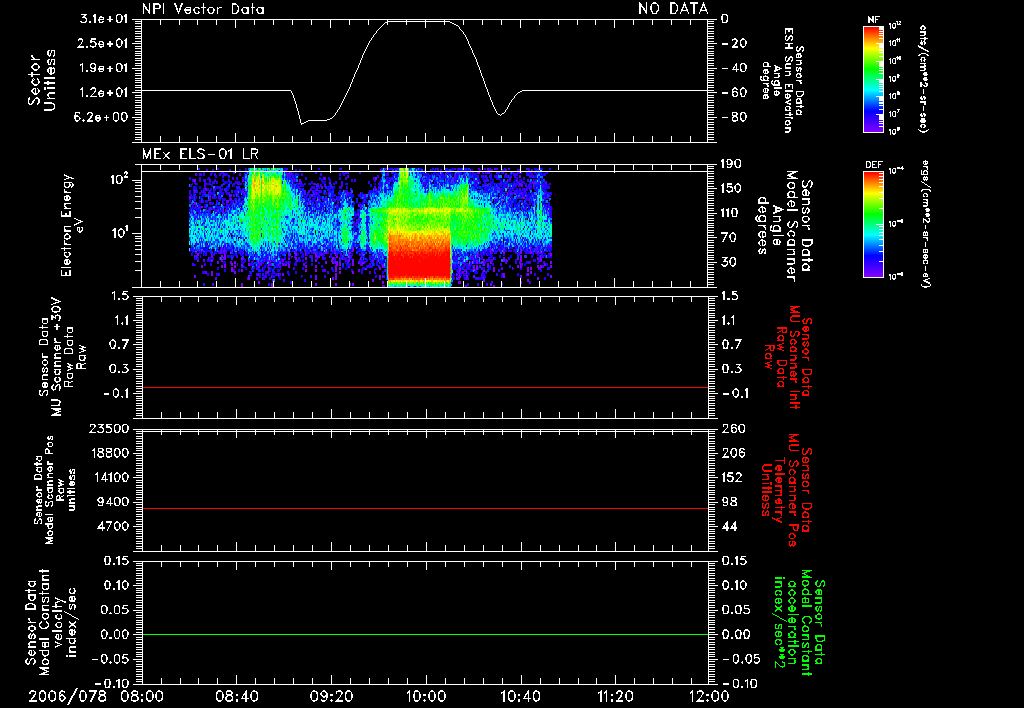Click the '11:20' time axis label
Viewport: 1024px width, 708px height.
point(615,697)
